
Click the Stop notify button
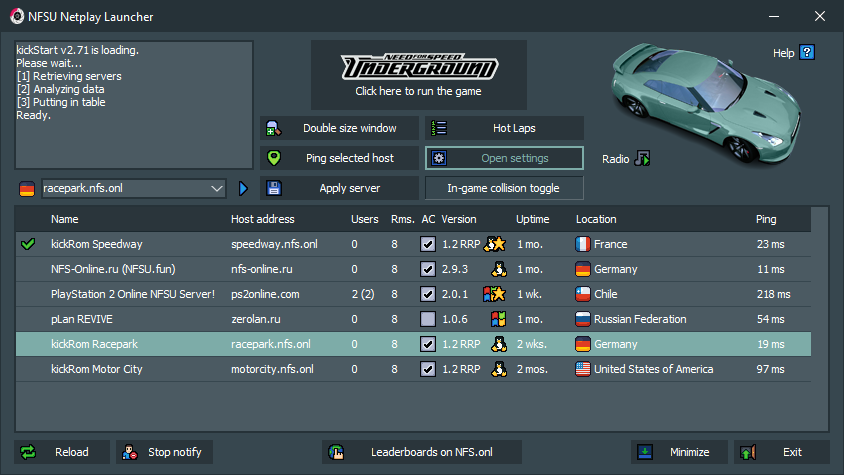coord(164,452)
